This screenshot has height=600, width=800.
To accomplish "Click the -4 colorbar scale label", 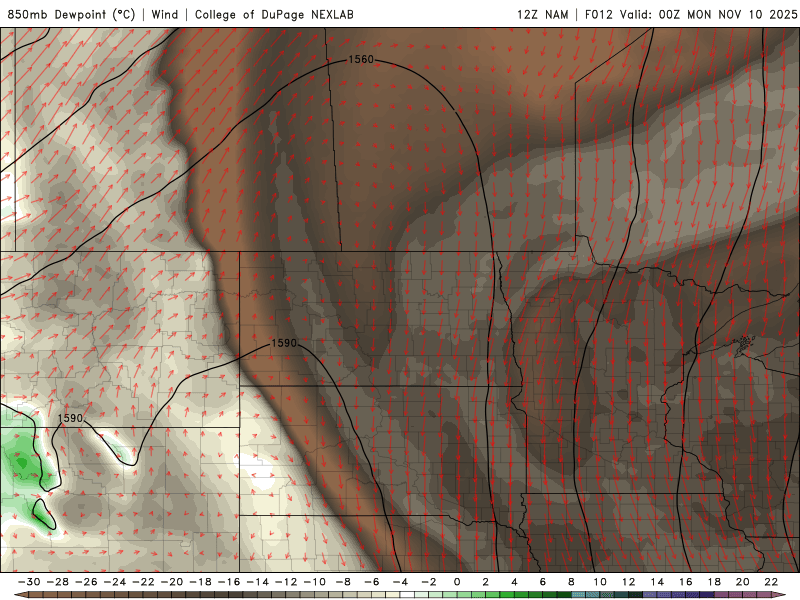I will point(401,582).
